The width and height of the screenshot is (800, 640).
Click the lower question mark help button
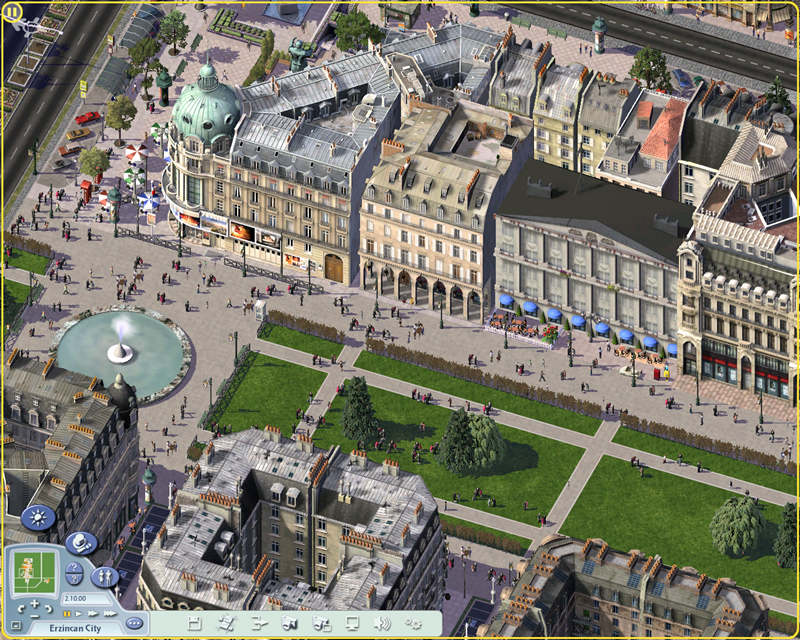point(74,578)
